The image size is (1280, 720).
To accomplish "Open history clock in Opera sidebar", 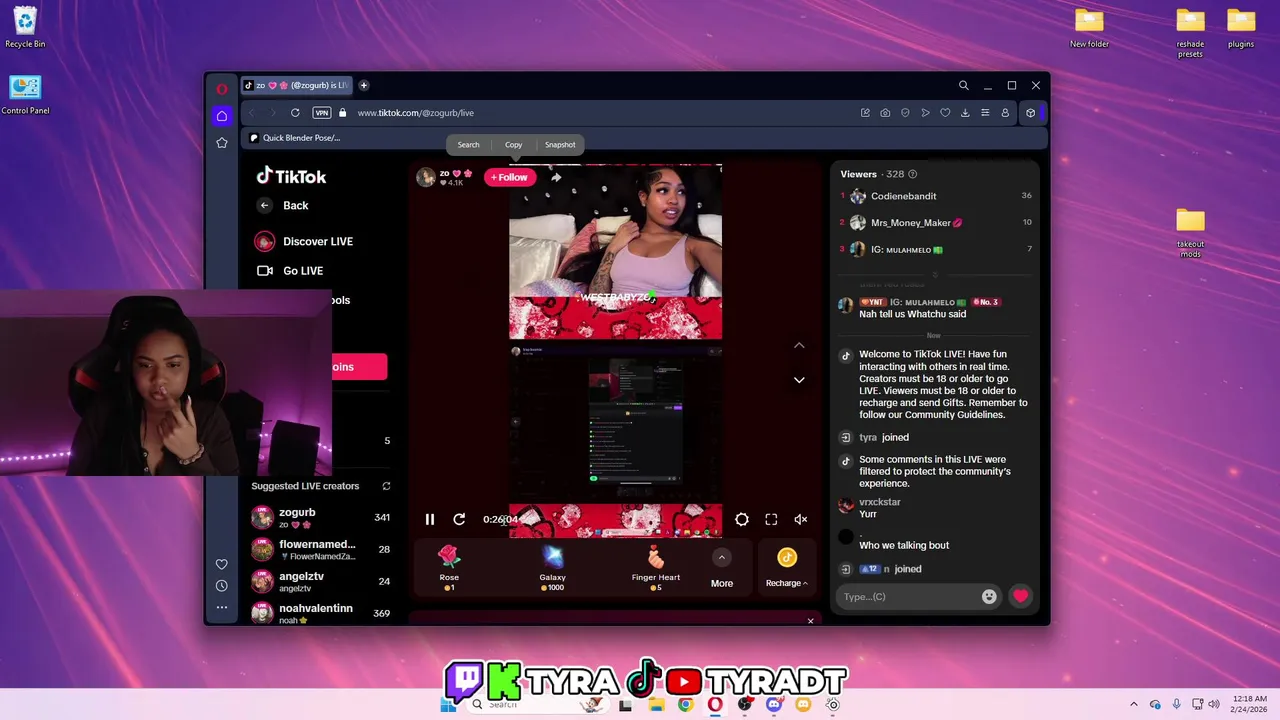I will pos(222,586).
